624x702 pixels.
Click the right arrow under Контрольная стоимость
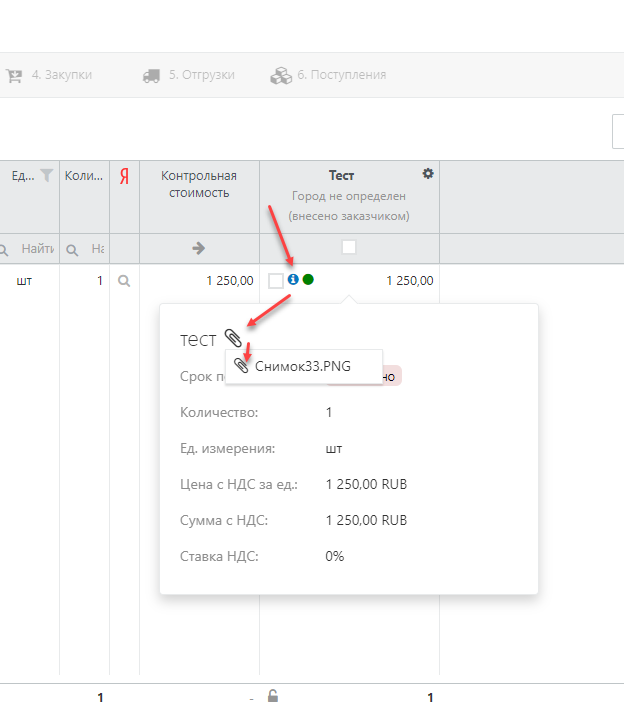point(198,248)
